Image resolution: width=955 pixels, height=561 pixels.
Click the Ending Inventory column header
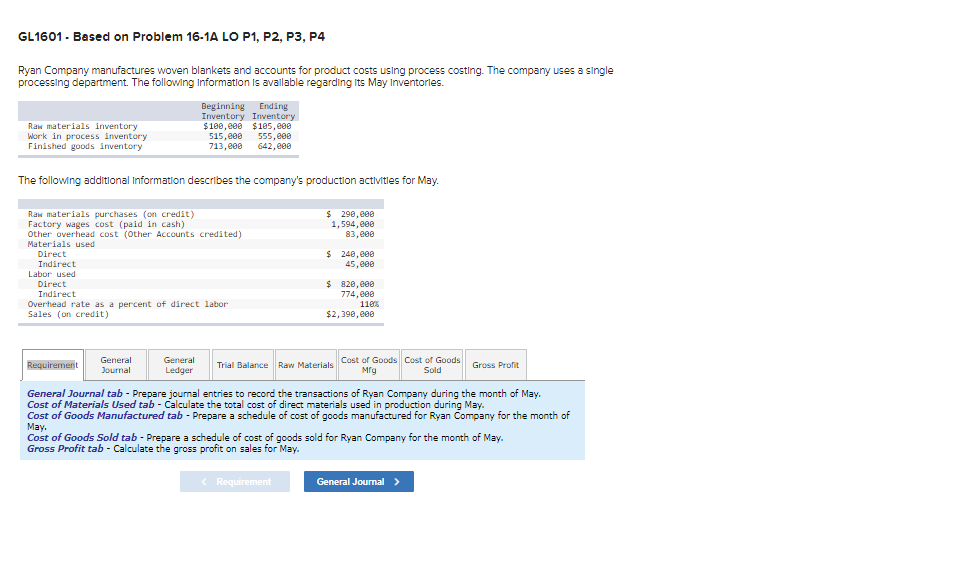(273, 111)
